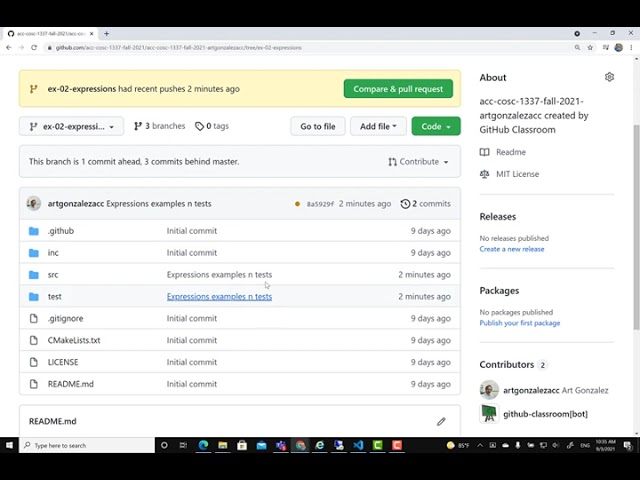Image resolution: width=640 pixels, height=480 pixels.
Task: Open Chrome three-dot menu
Action: point(631,47)
